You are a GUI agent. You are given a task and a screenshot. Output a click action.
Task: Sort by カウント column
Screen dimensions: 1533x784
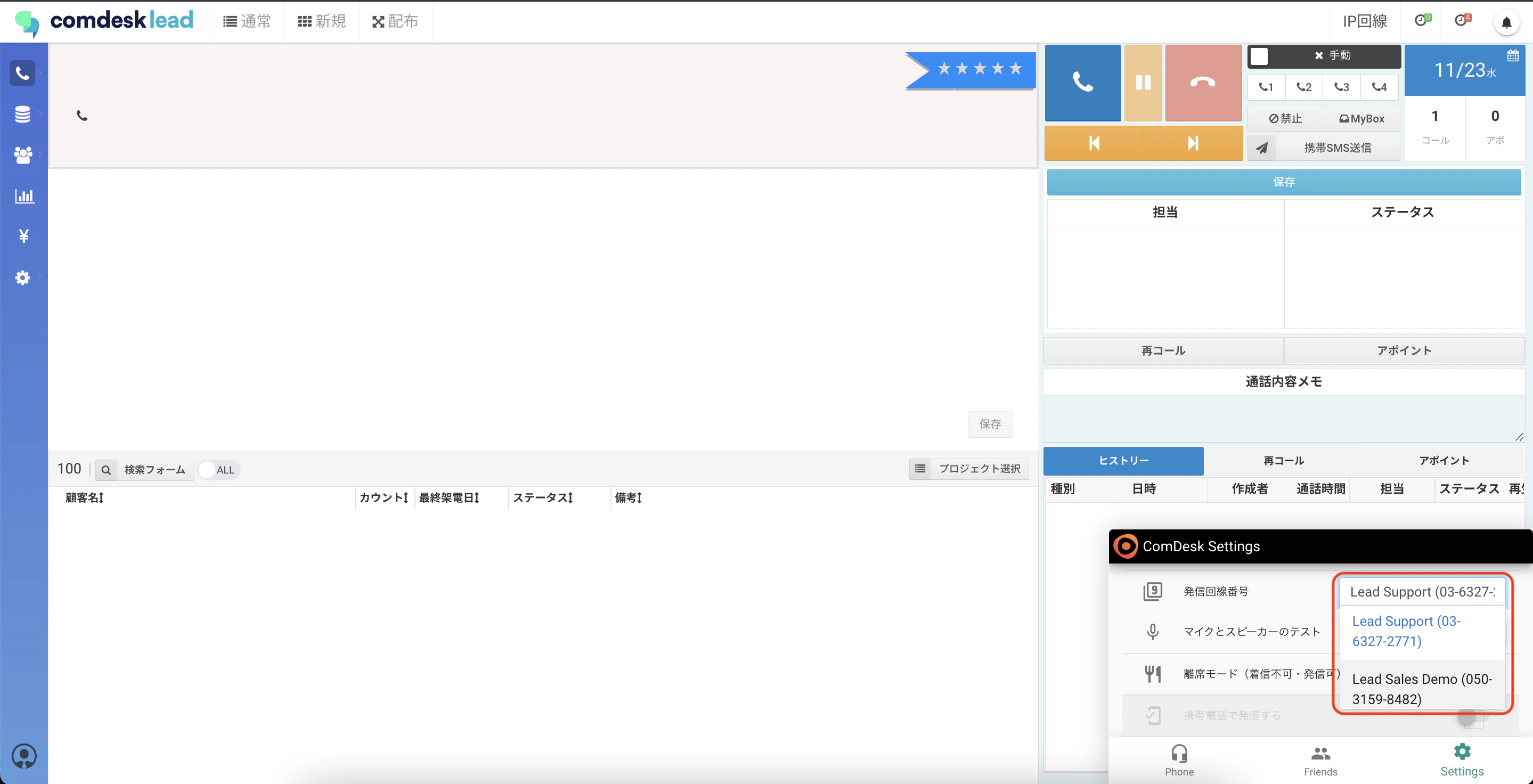[x=384, y=497]
